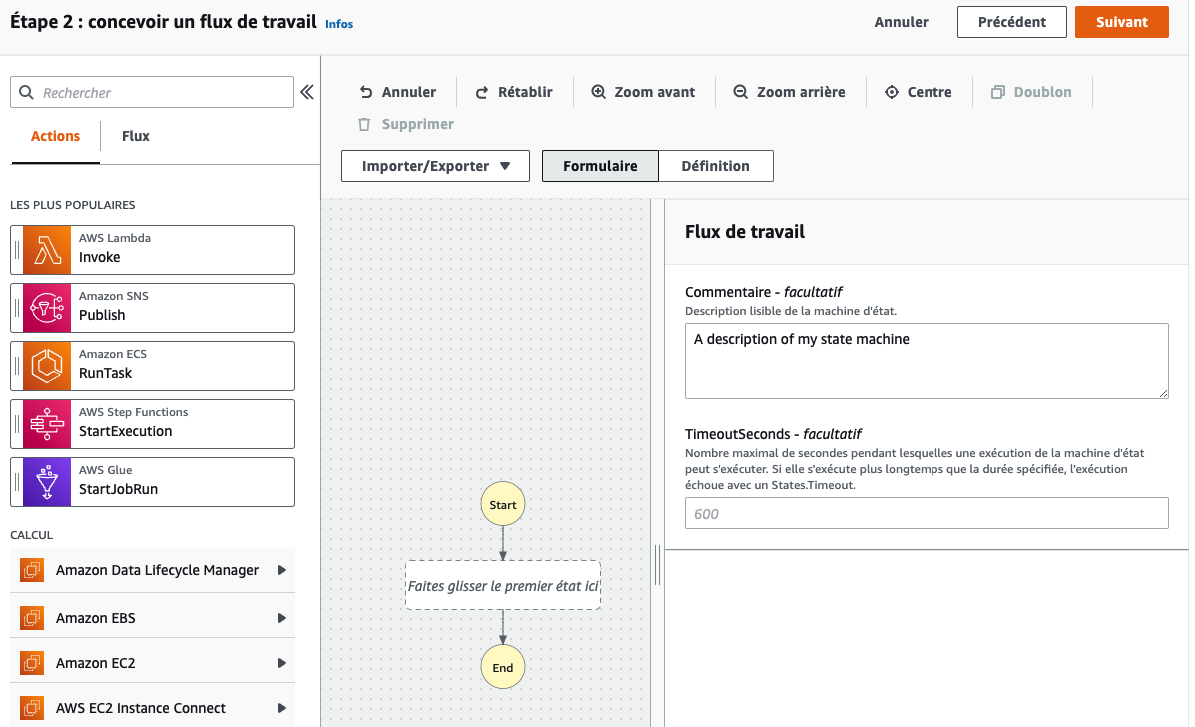
Task: Click the Amazon SNS Publish icon
Action: [x=46, y=308]
